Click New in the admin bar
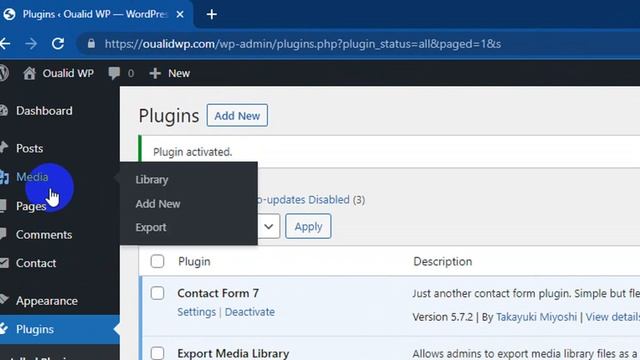The image size is (640, 360). pyautogui.click(x=179, y=73)
